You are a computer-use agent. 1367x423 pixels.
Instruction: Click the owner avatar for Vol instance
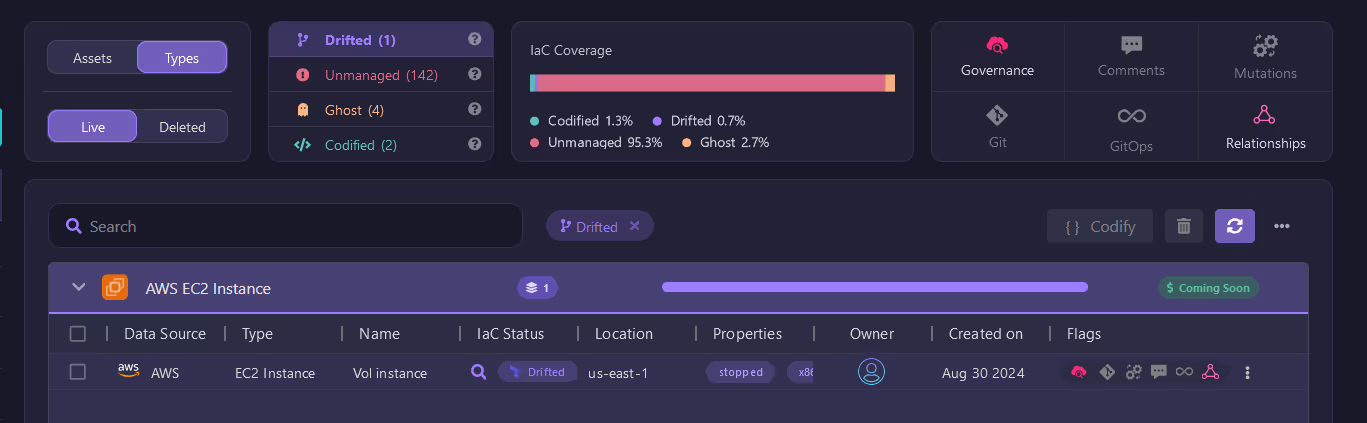(871, 372)
